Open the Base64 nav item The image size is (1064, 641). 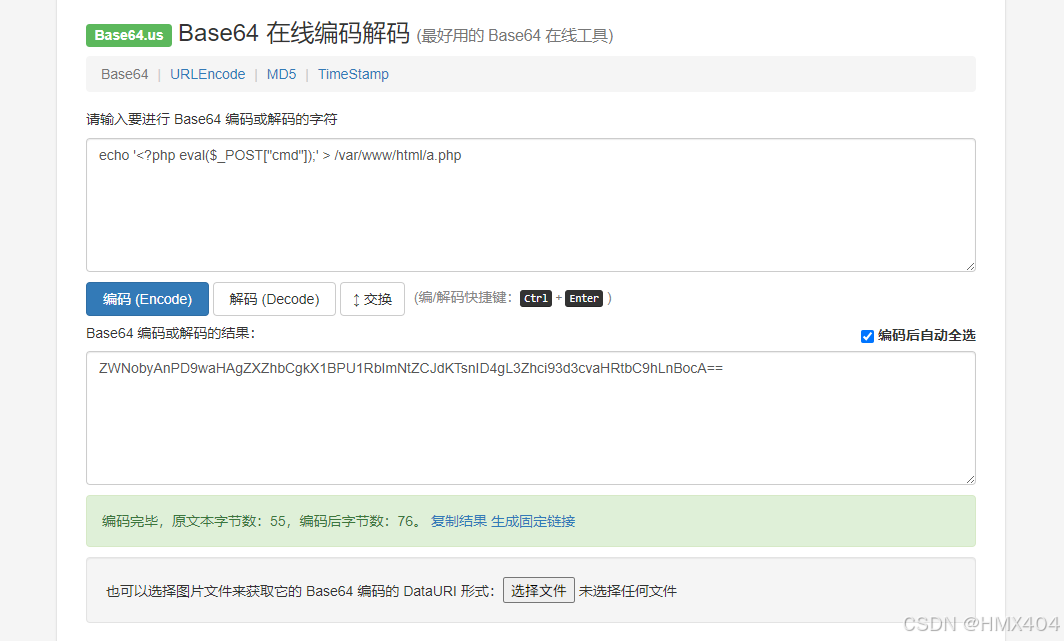click(x=124, y=74)
